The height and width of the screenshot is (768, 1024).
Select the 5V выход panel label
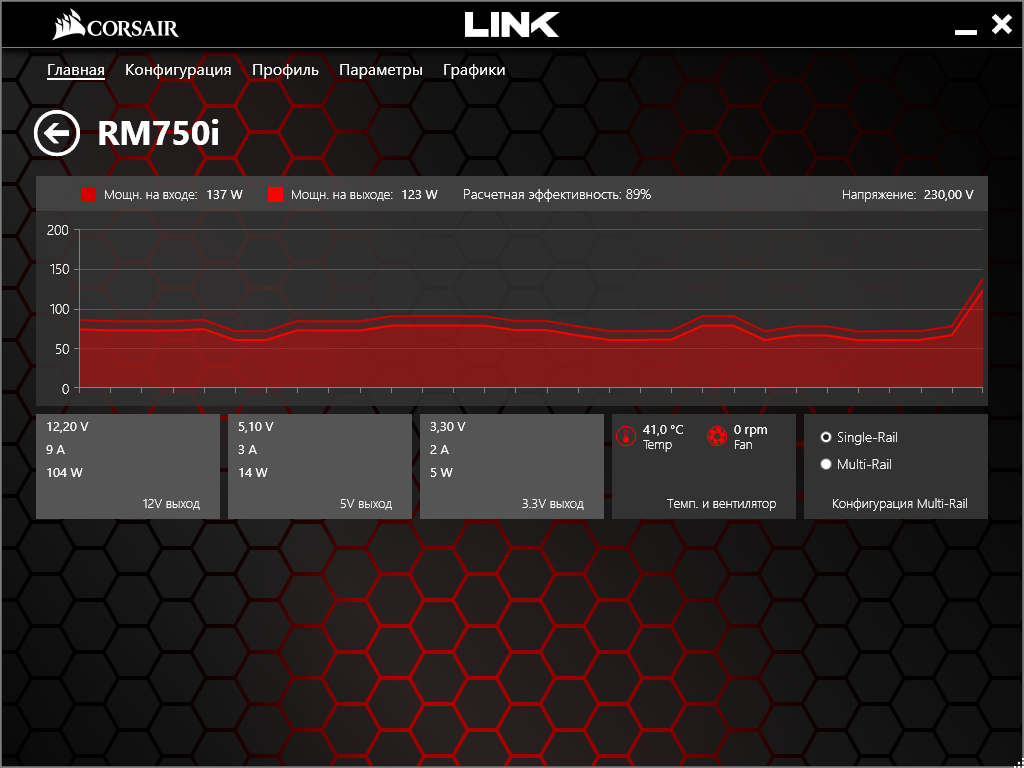[366, 504]
